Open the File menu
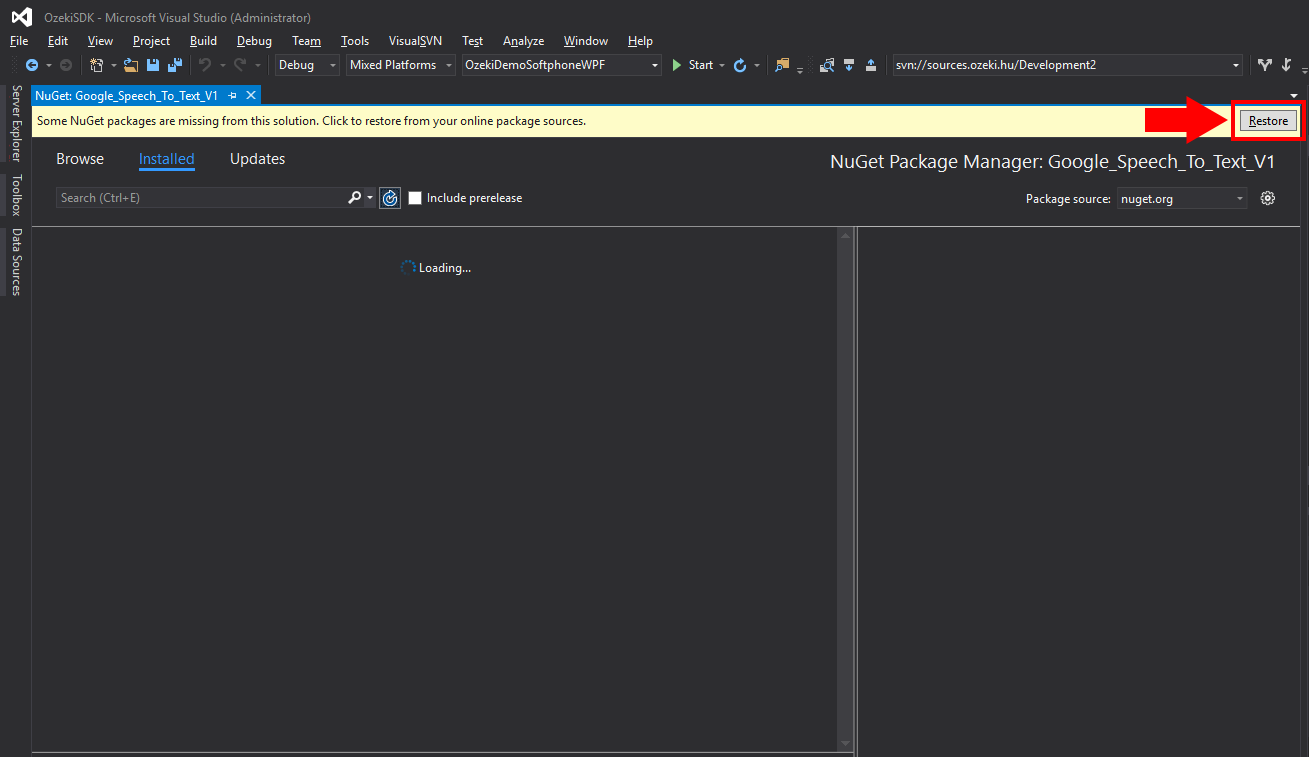The height and width of the screenshot is (757, 1309). coord(19,41)
